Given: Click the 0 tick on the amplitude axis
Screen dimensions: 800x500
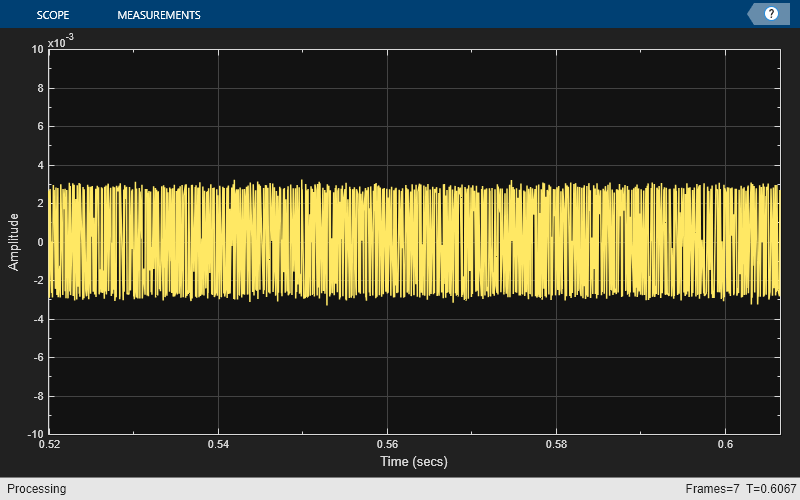Looking at the screenshot, I should pyautogui.click(x=40, y=242).
